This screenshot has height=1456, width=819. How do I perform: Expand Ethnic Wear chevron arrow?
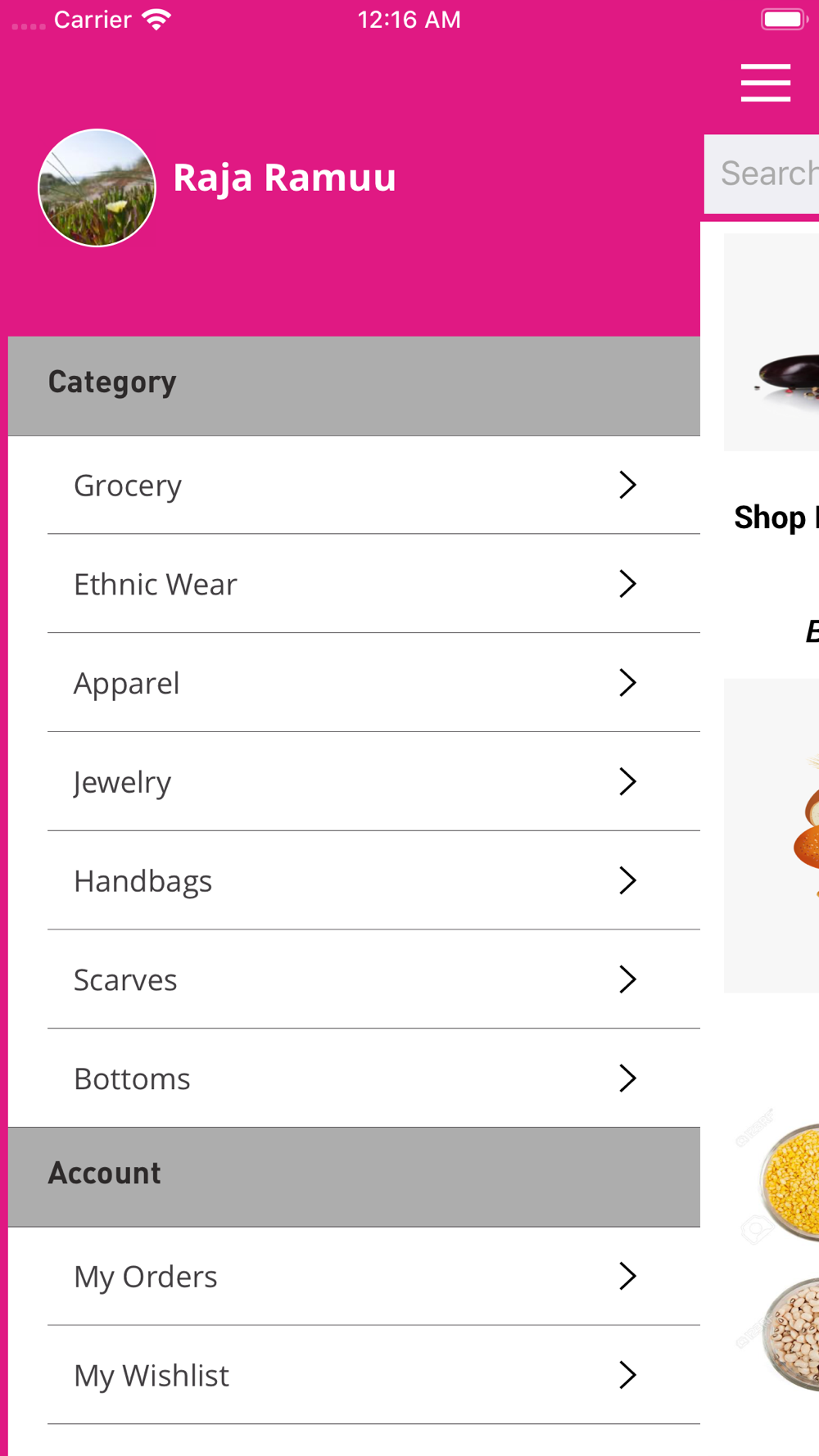click(x=627, y=584)
